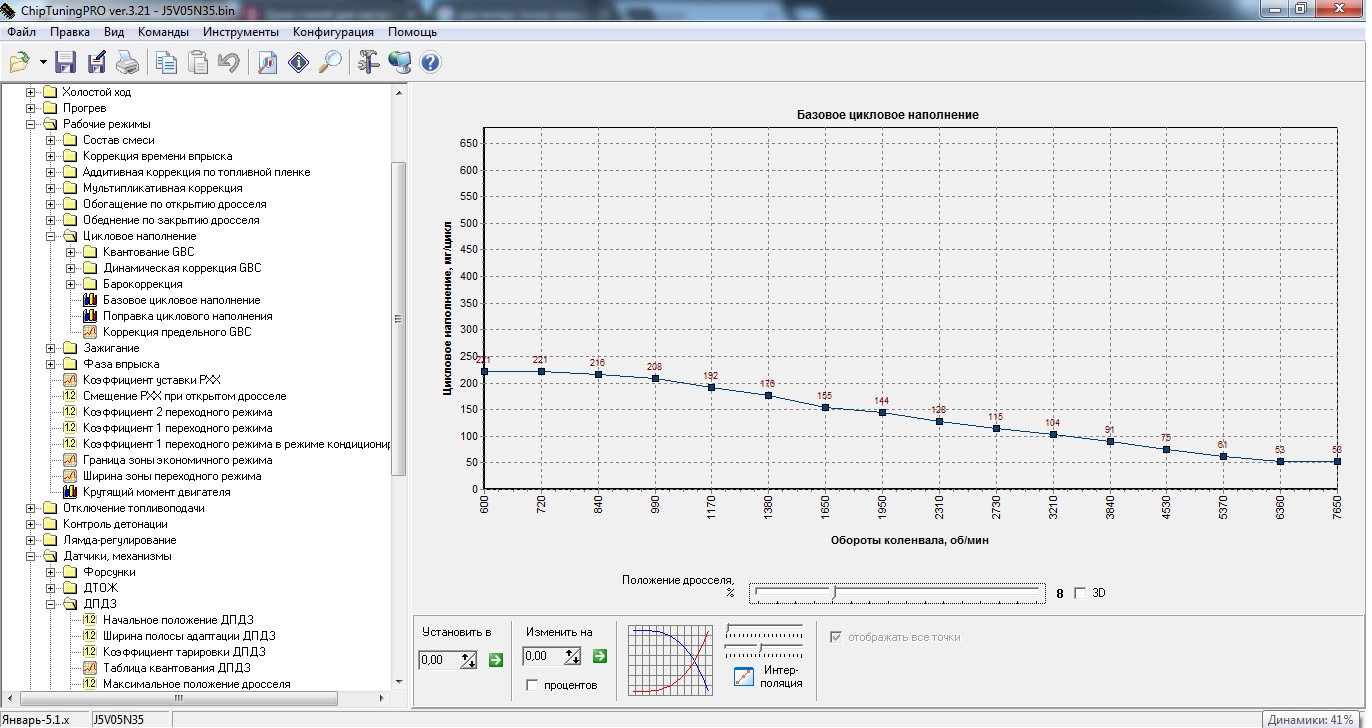Expand the 'Холостой ход' folder

31,92
